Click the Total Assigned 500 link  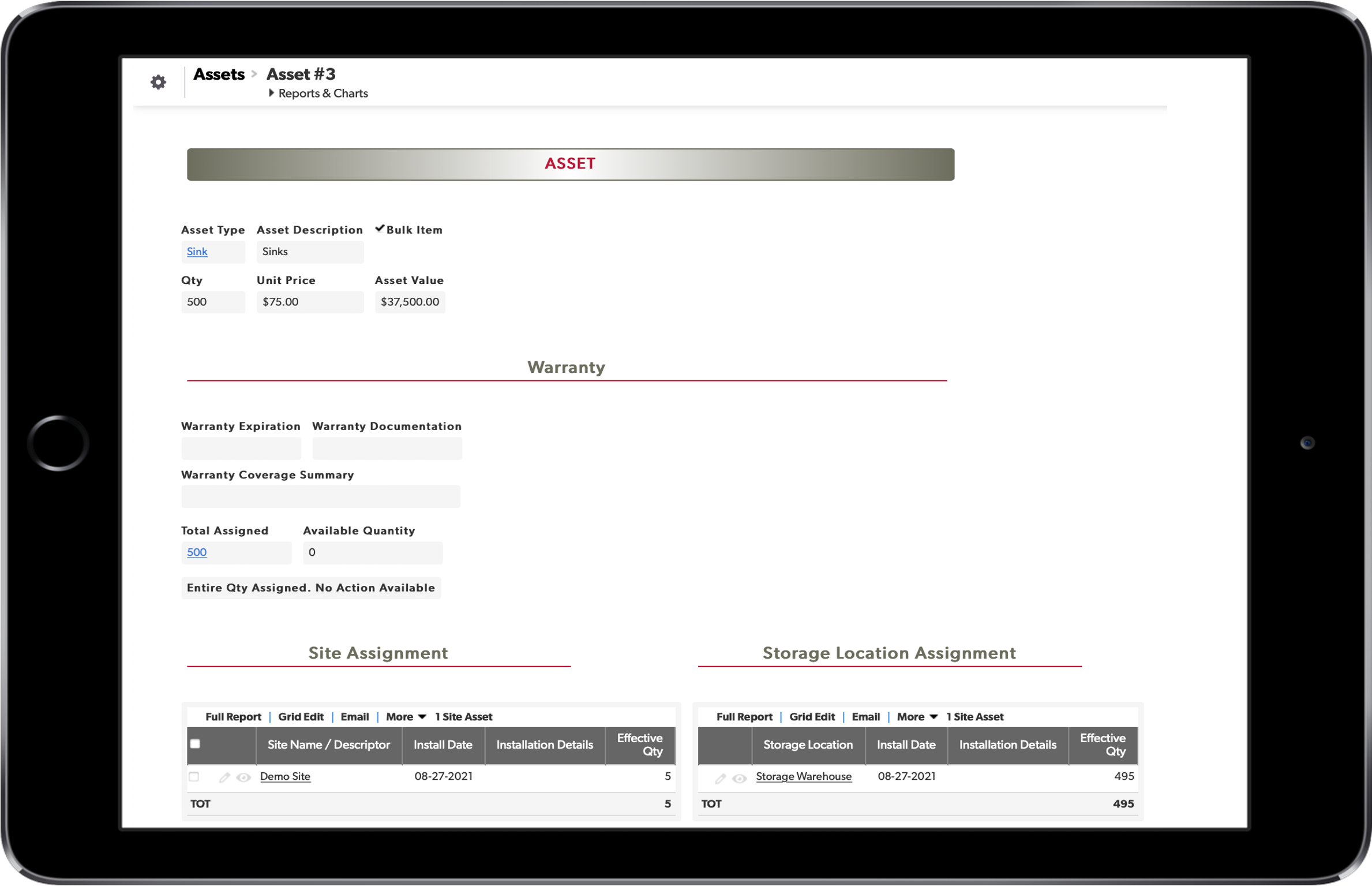point(196,552)
